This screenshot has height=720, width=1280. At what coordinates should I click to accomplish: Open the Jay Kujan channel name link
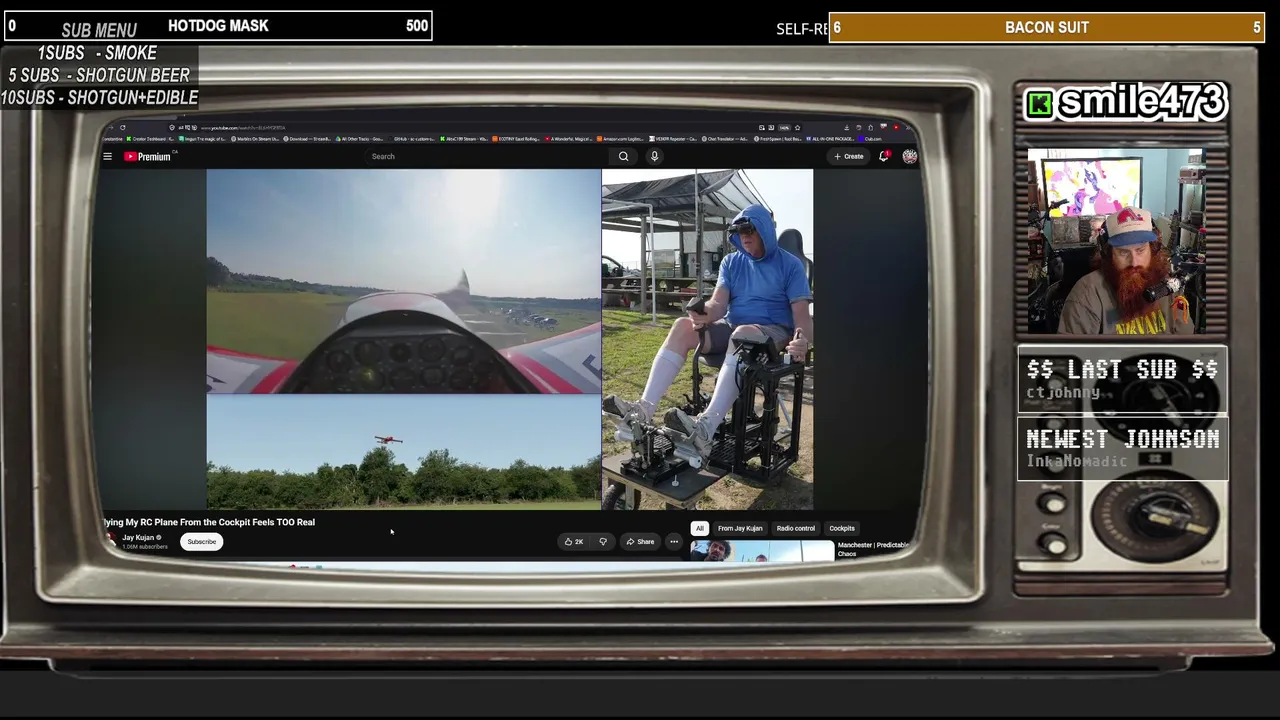tap(138, 537)
